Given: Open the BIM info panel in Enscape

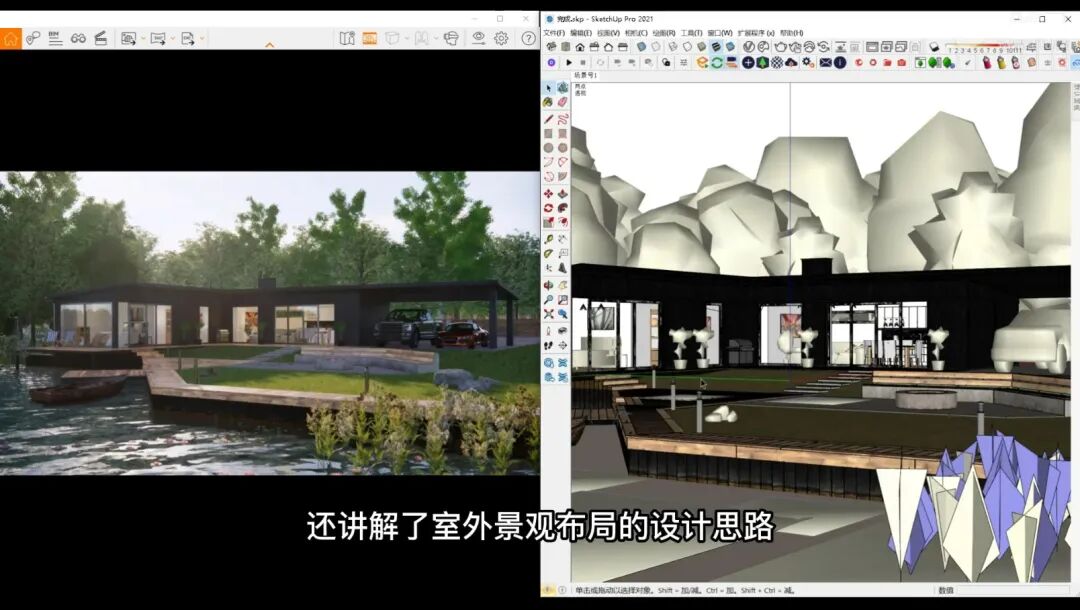Looking at the screenshot, I should [x=56, y=39].
